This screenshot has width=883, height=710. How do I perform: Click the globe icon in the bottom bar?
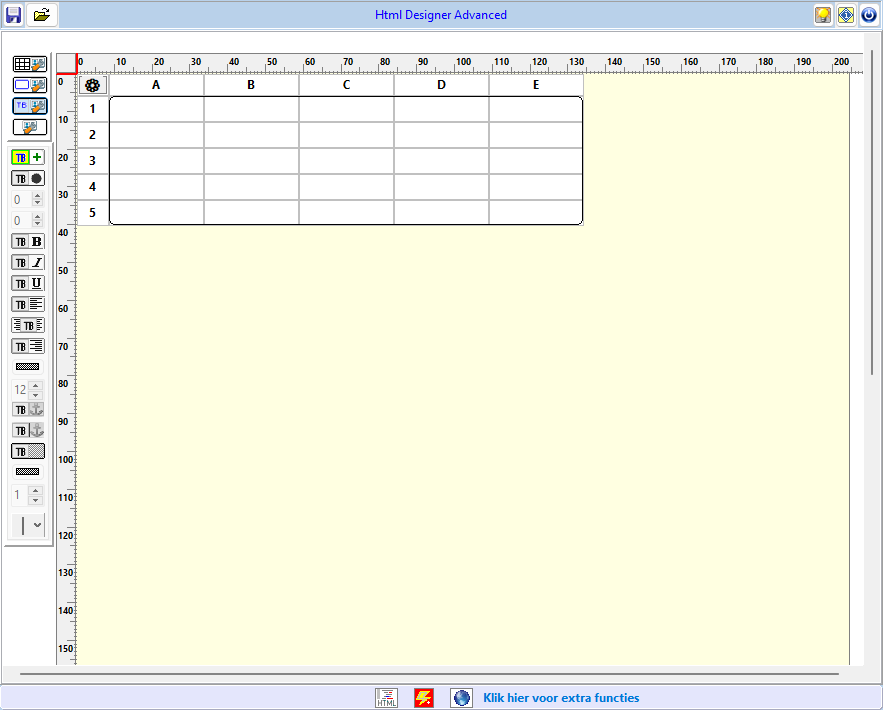tap(461, 698)
